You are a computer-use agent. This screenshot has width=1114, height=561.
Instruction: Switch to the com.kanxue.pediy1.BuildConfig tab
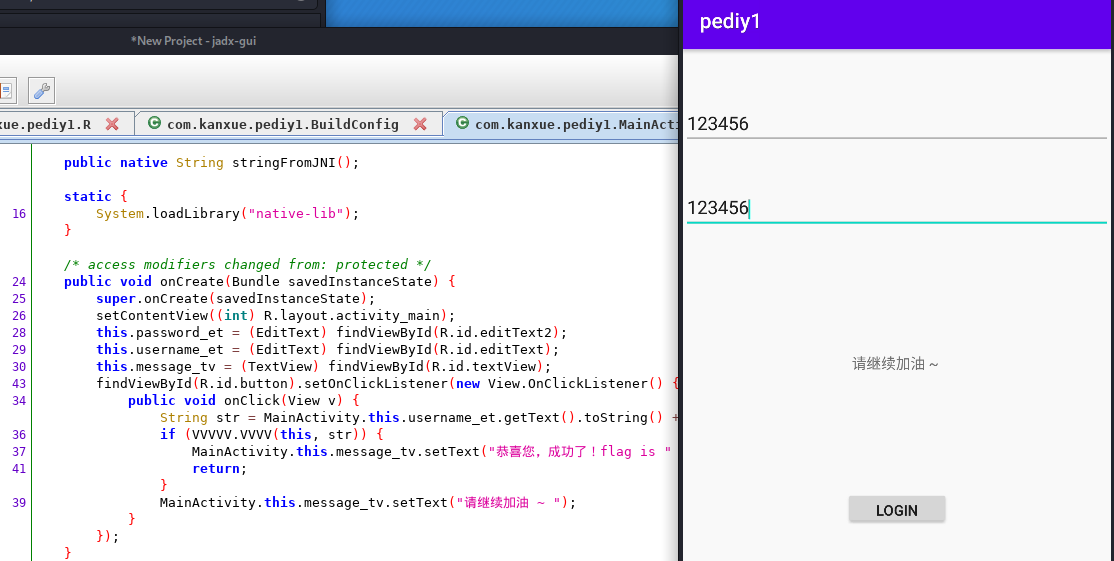[x=282, y=124]
